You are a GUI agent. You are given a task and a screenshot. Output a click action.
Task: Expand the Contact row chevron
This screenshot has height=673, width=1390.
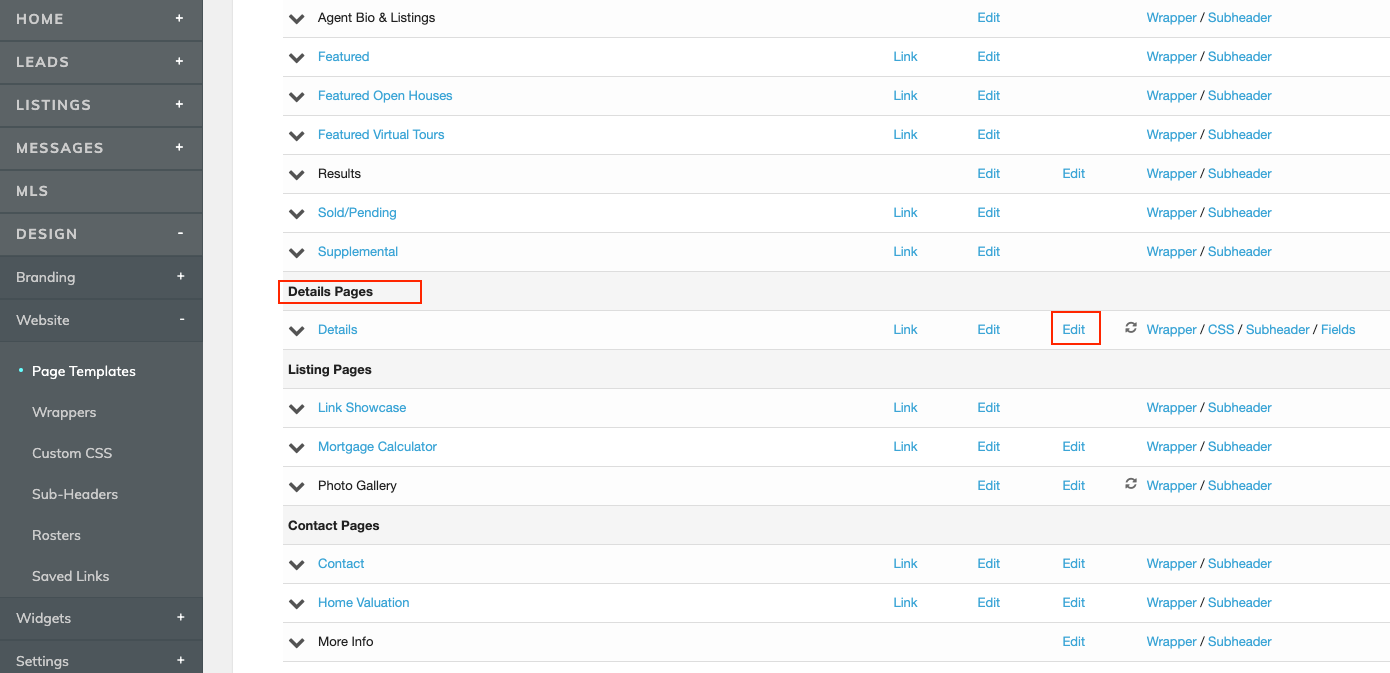(296, 563)
